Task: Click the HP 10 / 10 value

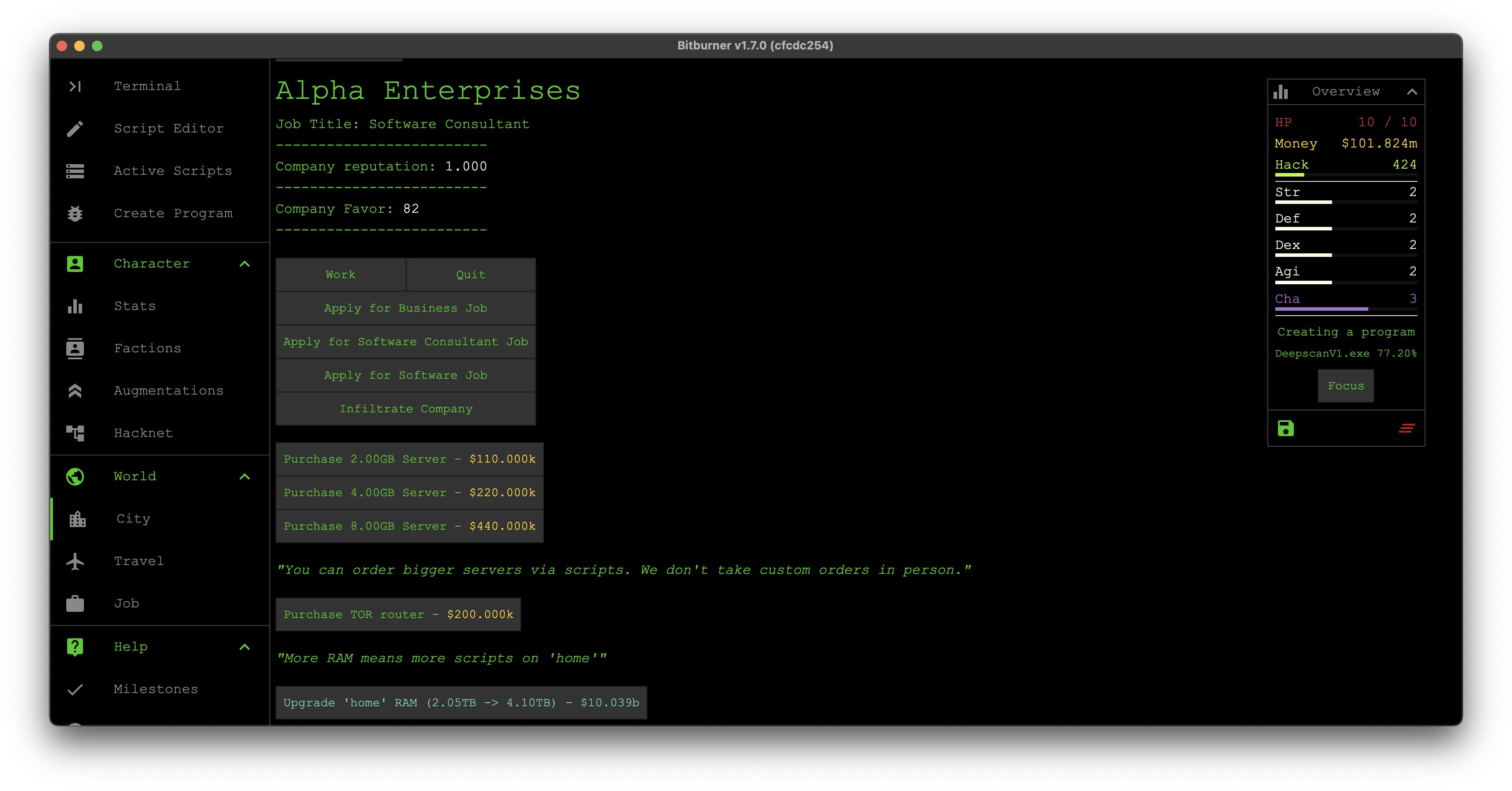Action: [1387, 122]
